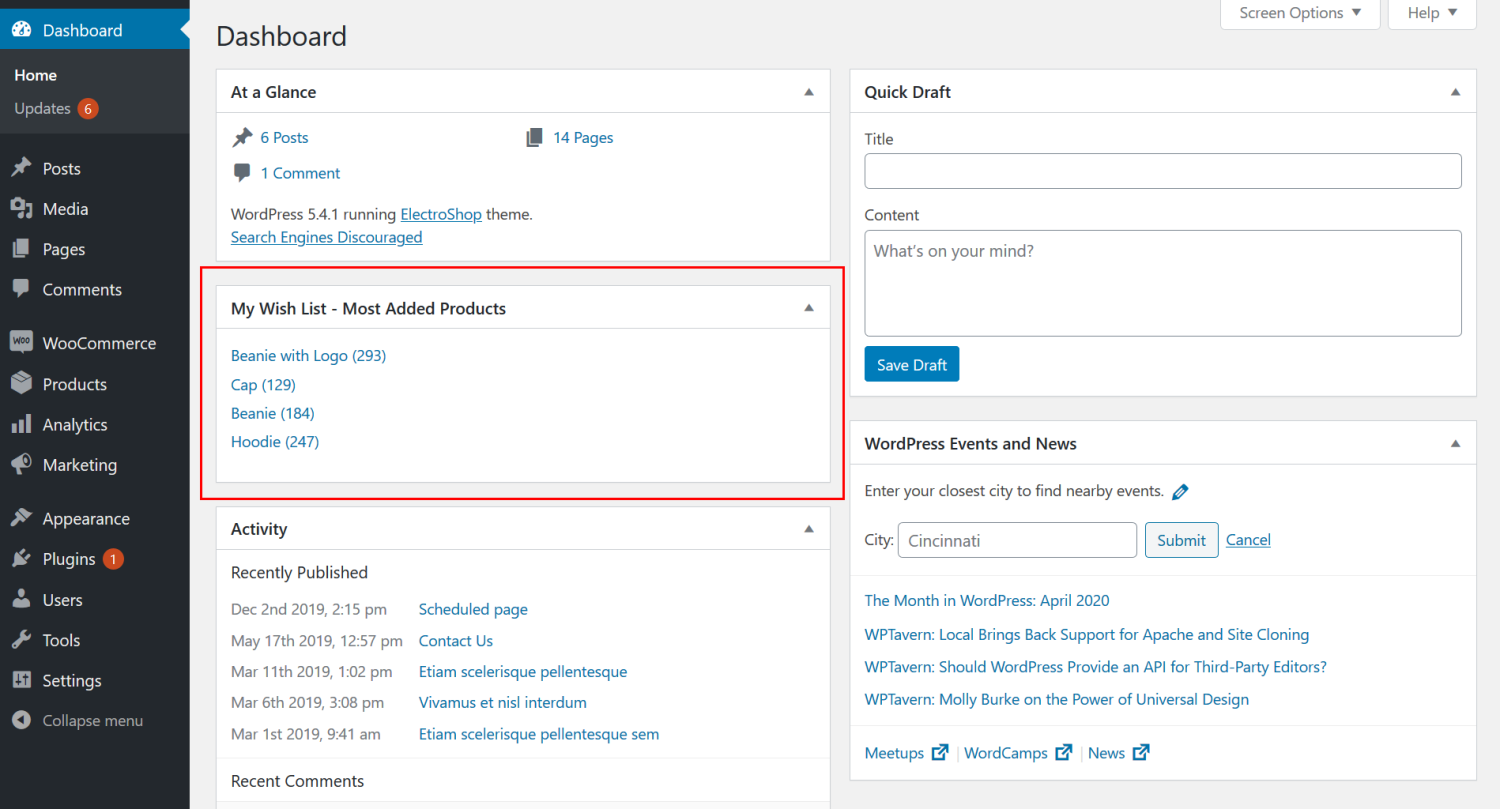Select the Plugins plug icon
Screen dimensions: 1500x809
pyautogui.click(x=23, y=558)
